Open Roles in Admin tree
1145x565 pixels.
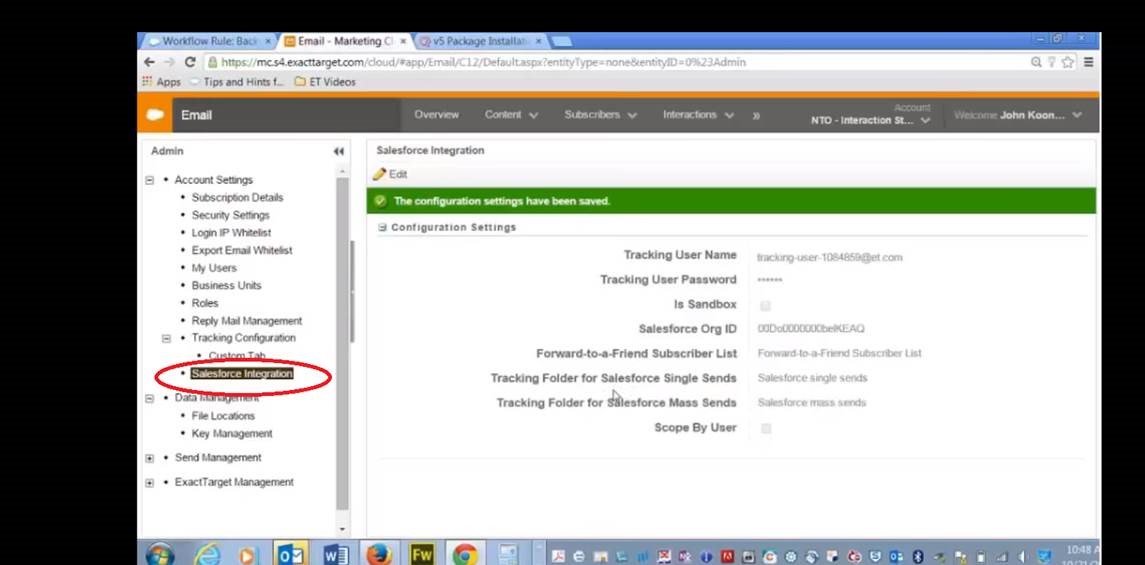[204, 303]
